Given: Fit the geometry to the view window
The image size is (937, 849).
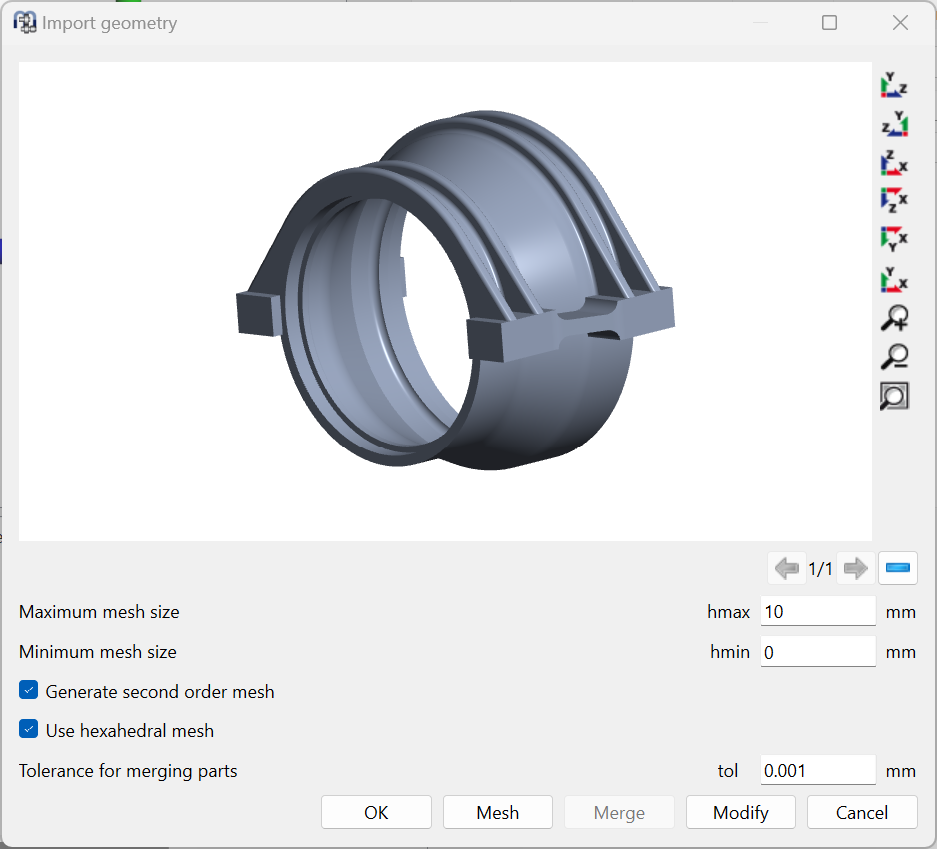Looking at the screenshot, I should point(894,395).
